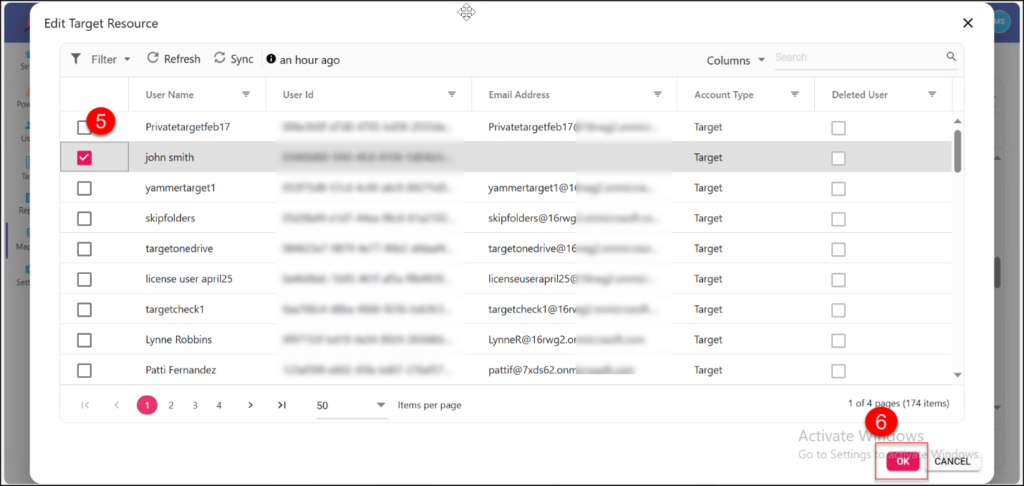The width and height of the screenshot is (1024, 486).
Task: Click the Patti Fernandez user name
Action: (181, 370)
